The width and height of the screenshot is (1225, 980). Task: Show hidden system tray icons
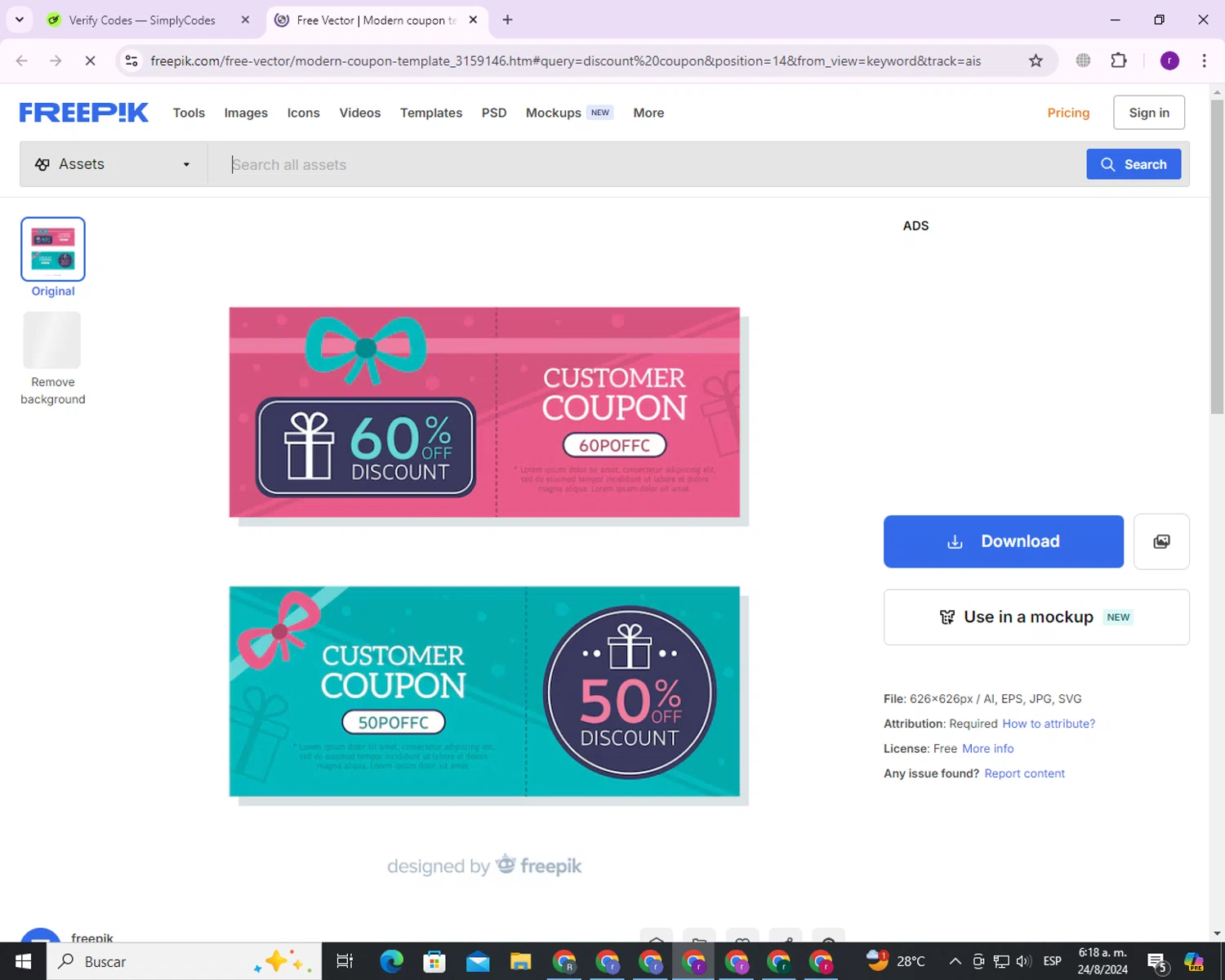(955, 961)
